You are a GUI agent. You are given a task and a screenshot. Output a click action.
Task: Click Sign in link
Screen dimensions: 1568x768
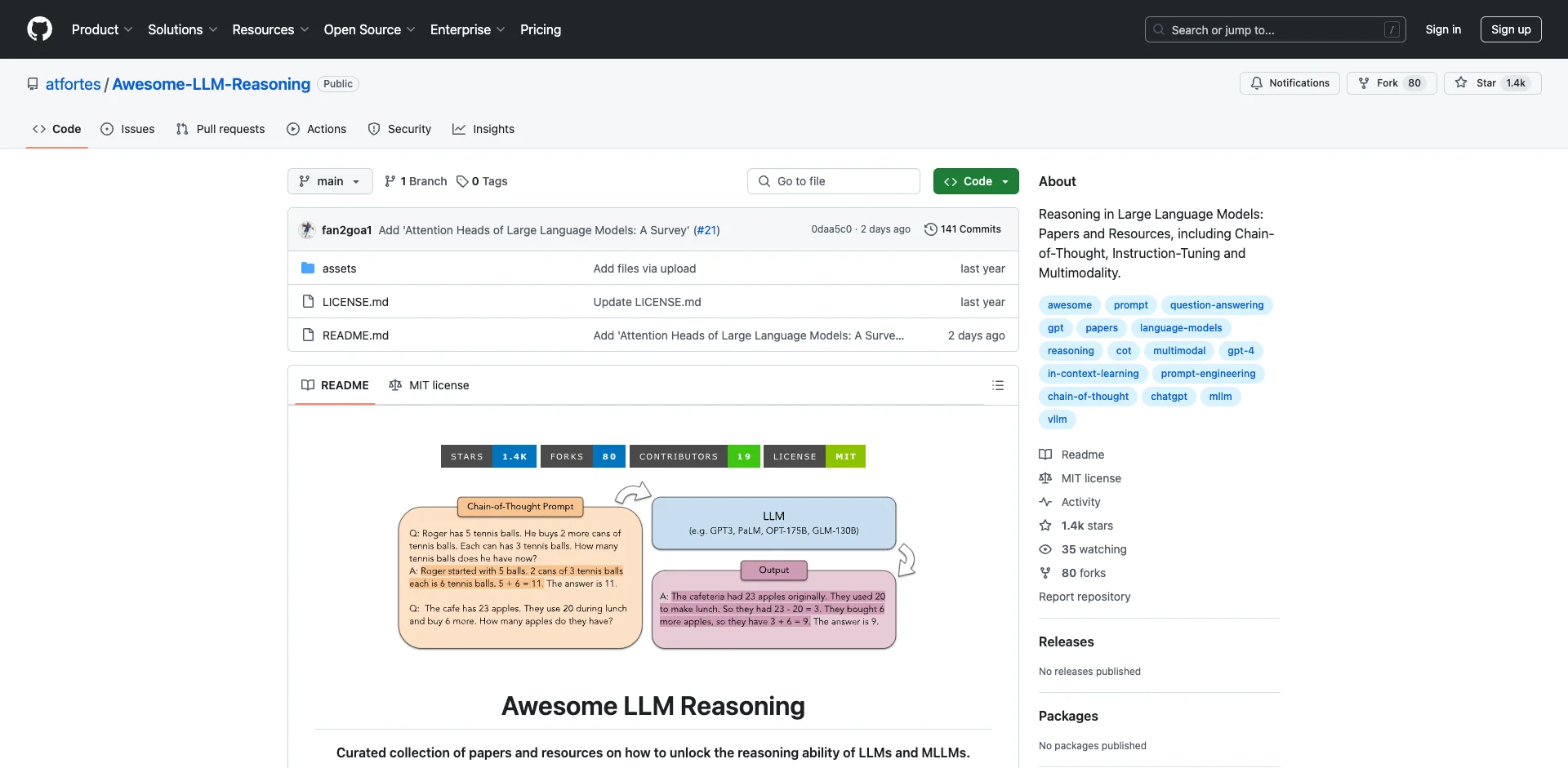[x=1443, y=29]
